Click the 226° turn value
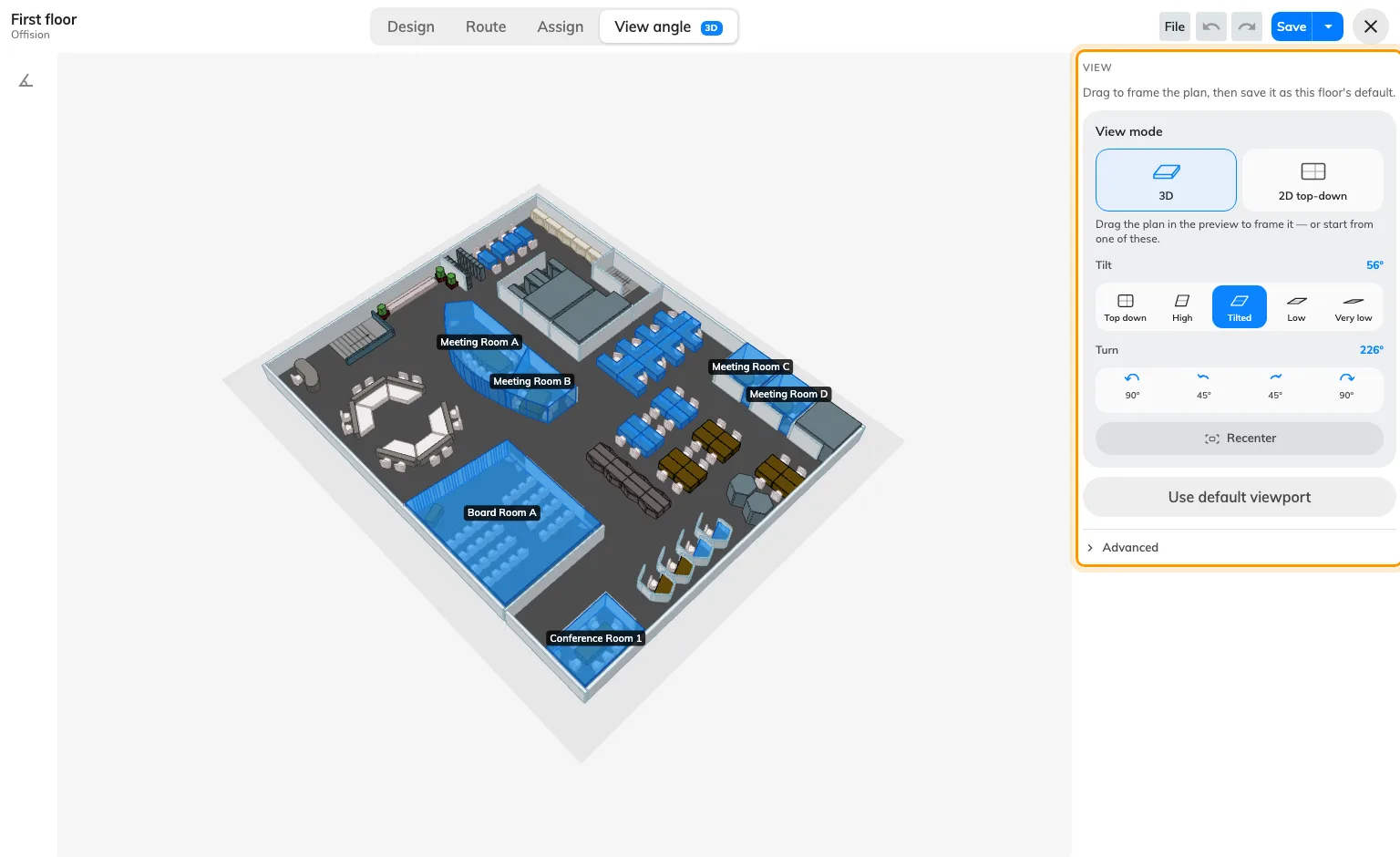The height and width of the screenshot is (857, 1400). 1372,350
